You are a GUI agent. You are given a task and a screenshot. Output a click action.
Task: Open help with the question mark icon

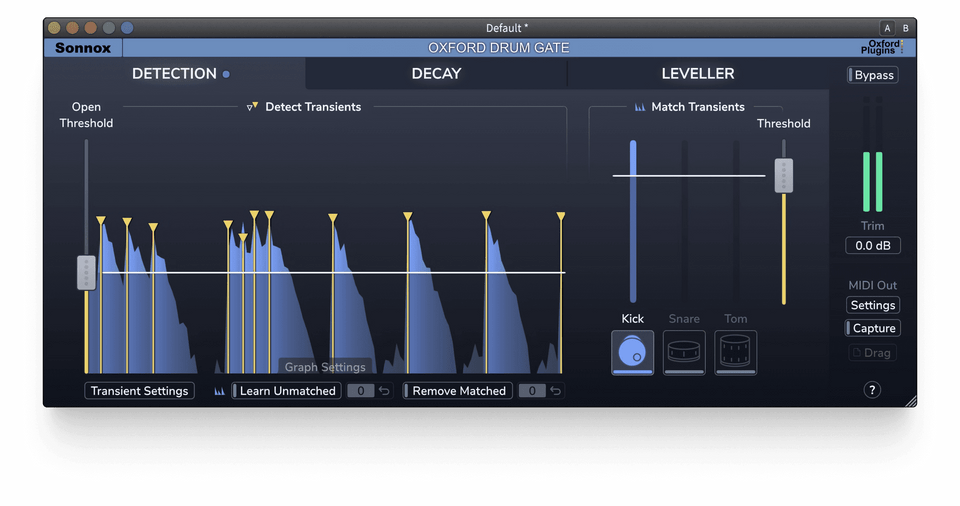click(x=872, y=390)
